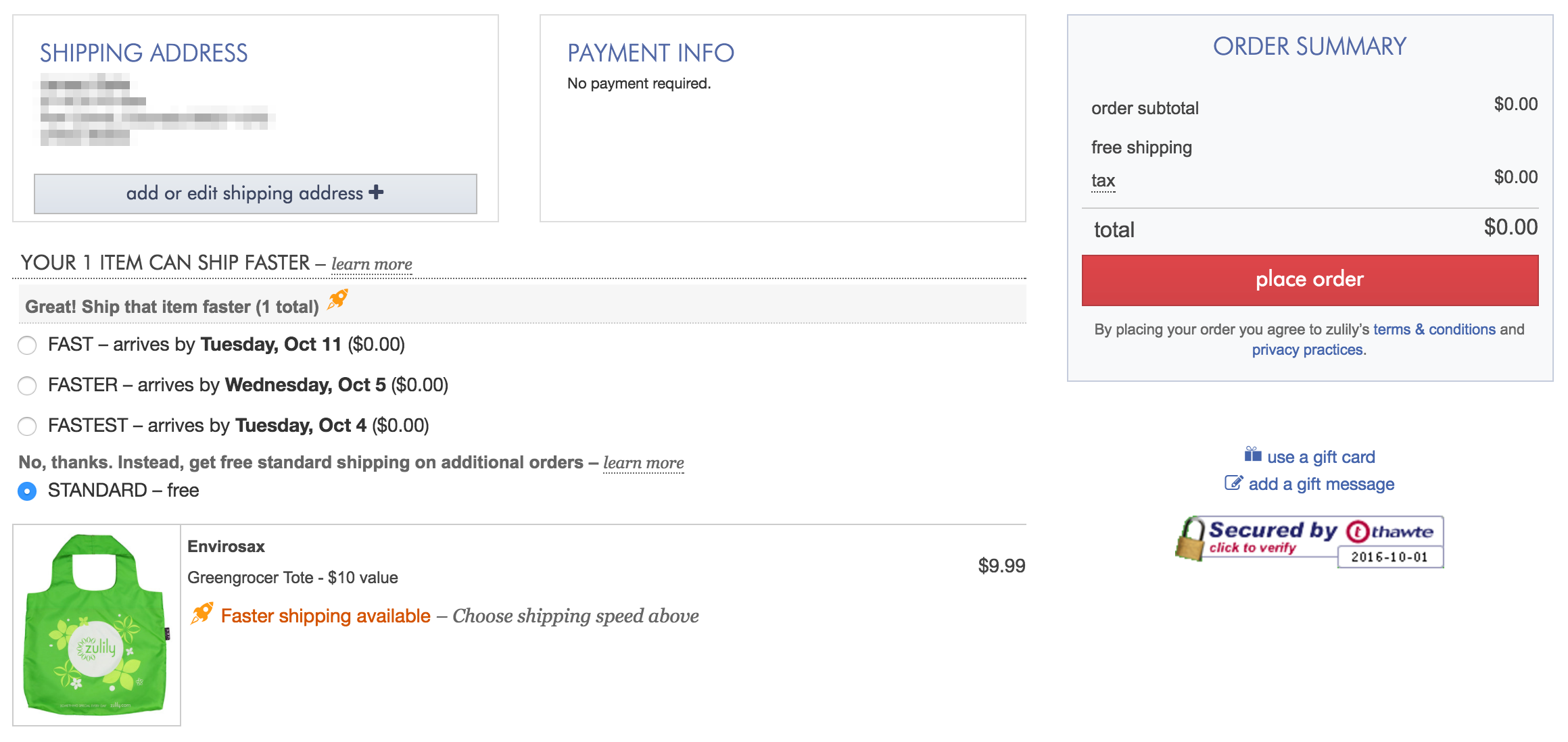Click use a gift card link
The width and height of the screenshot is (1568, 742).
coord(1321,457)
